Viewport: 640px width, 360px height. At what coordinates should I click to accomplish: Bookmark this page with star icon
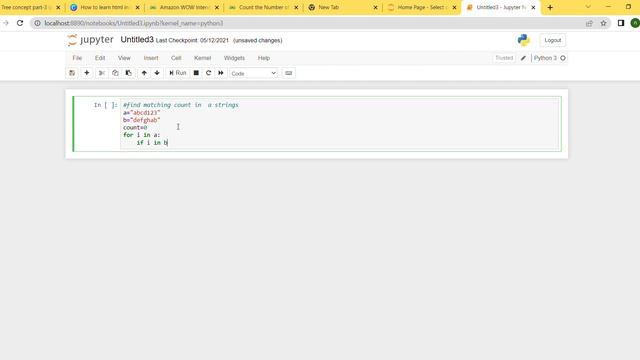coord(603,23)
